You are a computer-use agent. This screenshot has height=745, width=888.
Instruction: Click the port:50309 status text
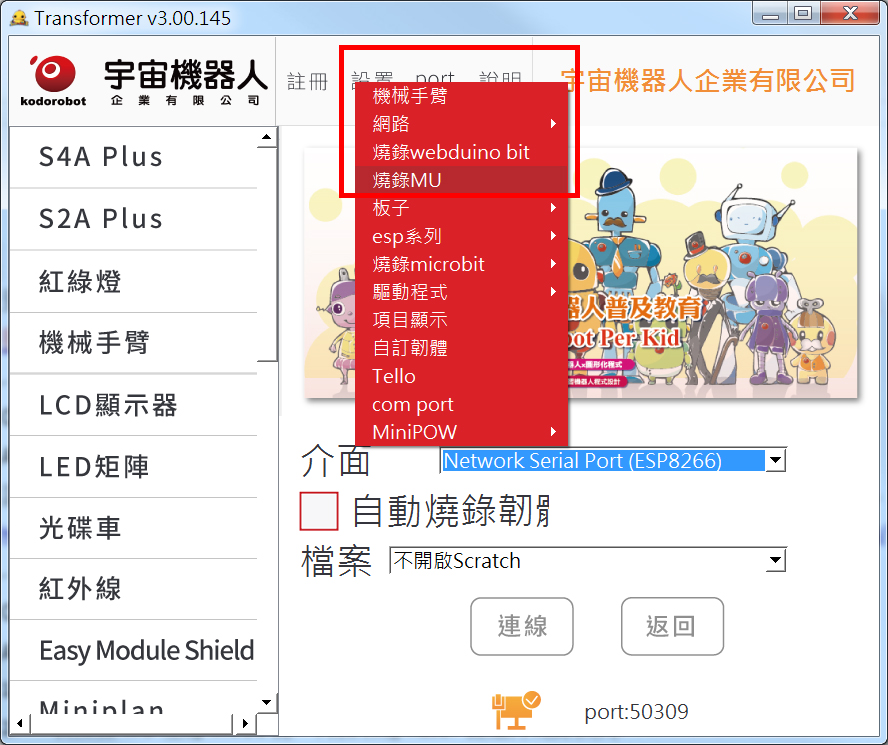click(636, 712)
